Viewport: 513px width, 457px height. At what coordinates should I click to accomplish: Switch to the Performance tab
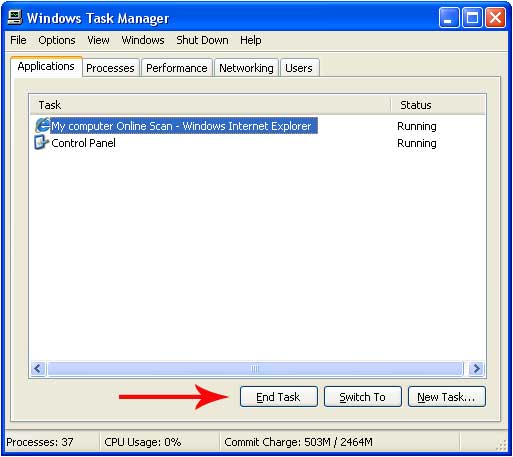pyautogui.click(x=177, y=68)
